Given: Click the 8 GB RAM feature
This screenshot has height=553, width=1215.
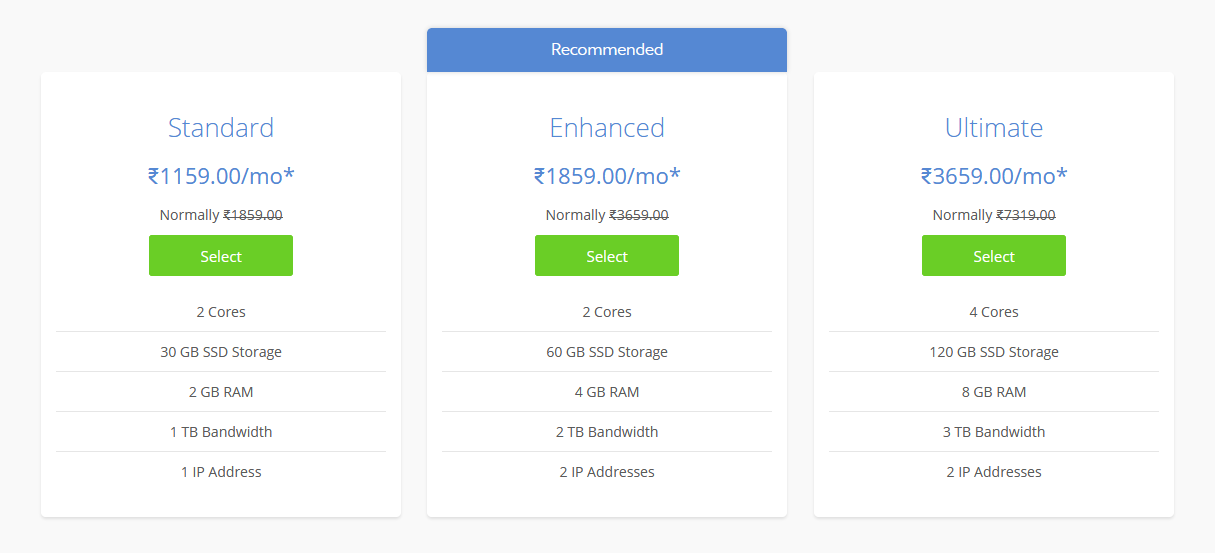Looking at the screenshot, I should pos(994,392).
